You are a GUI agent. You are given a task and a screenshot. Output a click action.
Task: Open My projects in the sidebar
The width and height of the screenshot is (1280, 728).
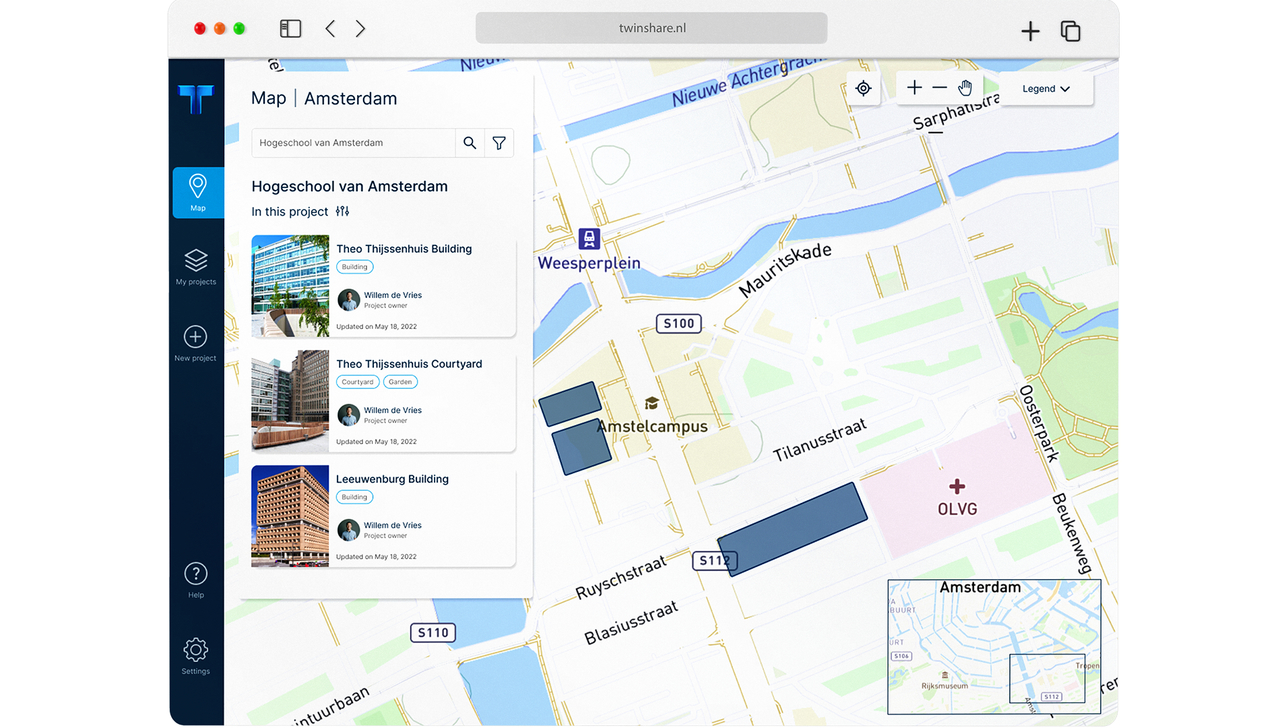[x=196, y=267]
